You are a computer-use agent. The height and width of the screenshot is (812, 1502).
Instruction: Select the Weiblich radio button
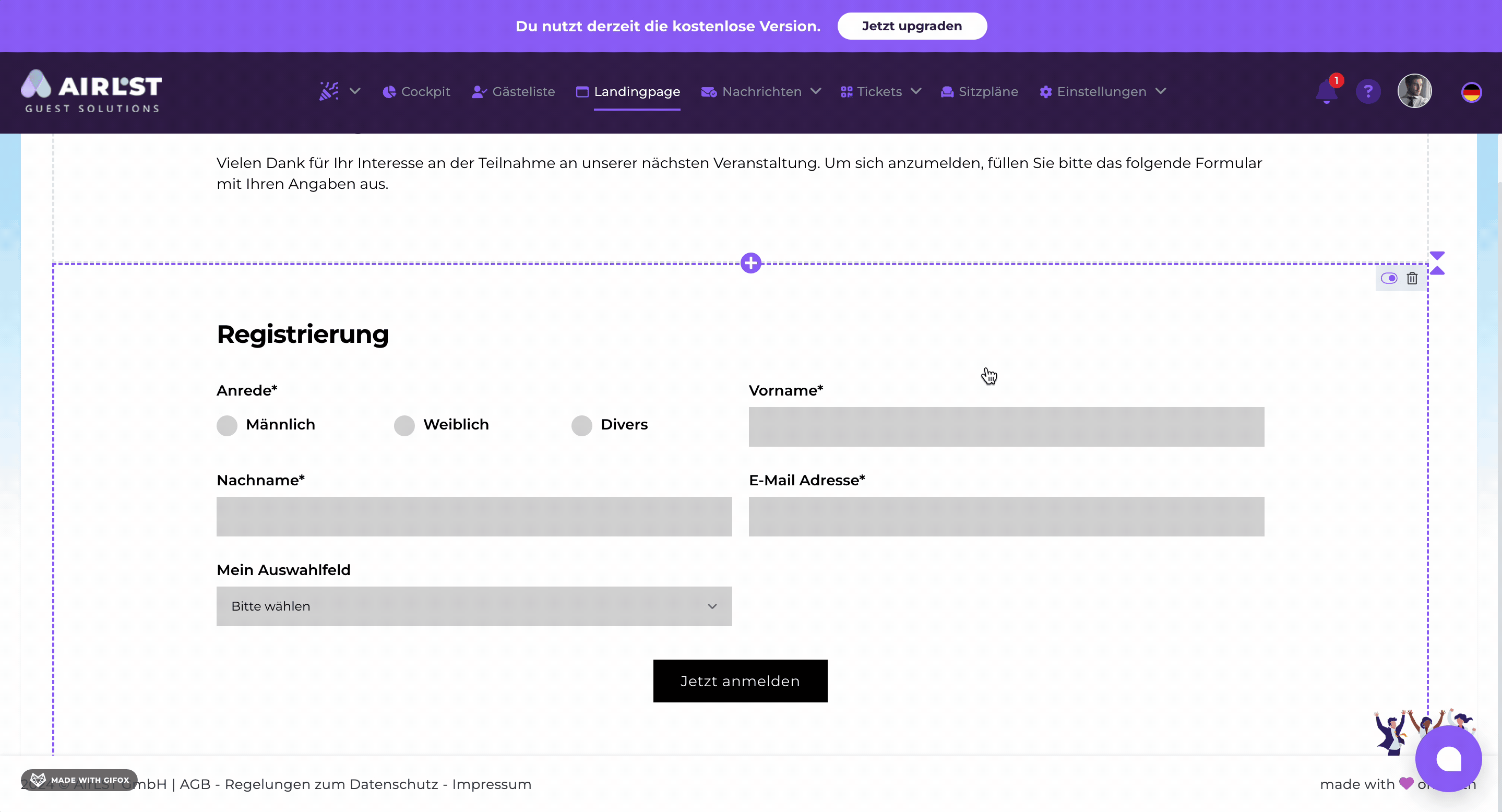coord(404,425)
